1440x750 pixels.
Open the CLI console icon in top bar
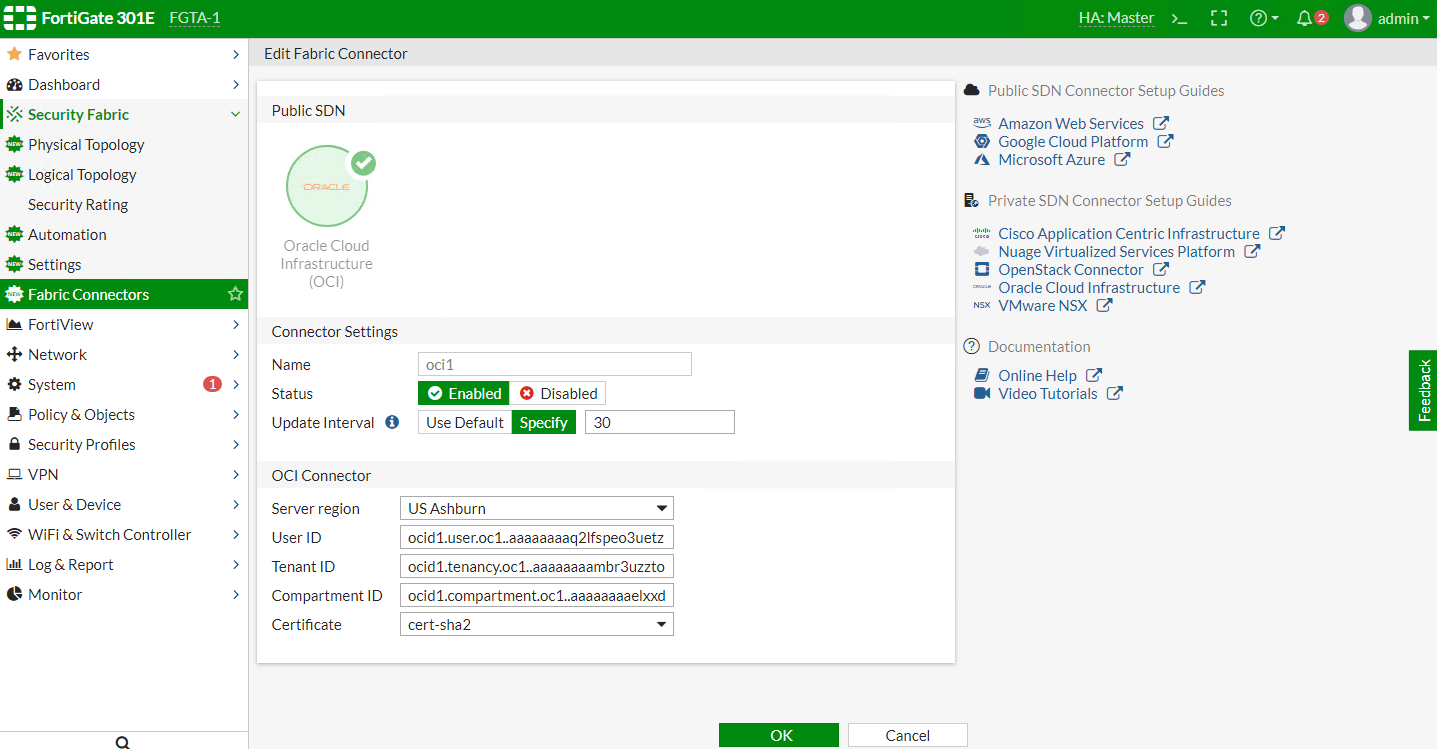1180,18
